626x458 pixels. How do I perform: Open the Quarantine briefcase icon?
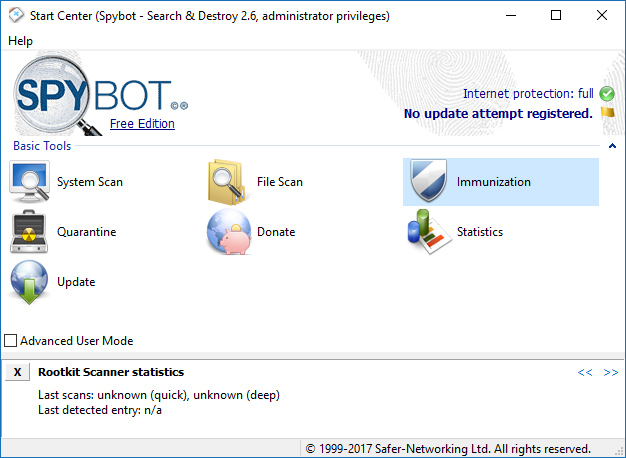30,232
